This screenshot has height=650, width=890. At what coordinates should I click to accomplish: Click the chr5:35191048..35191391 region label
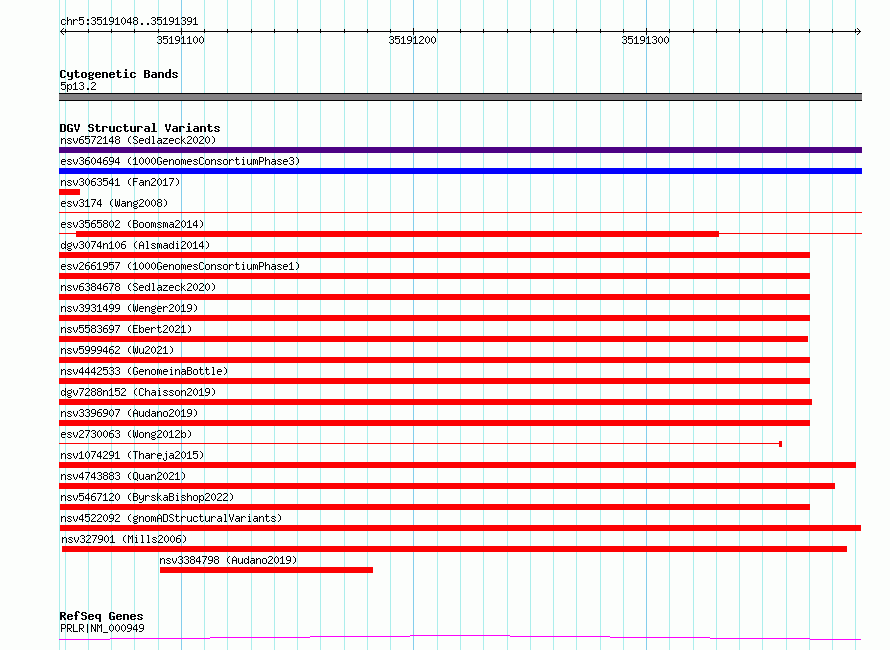(x=129, y=22)
